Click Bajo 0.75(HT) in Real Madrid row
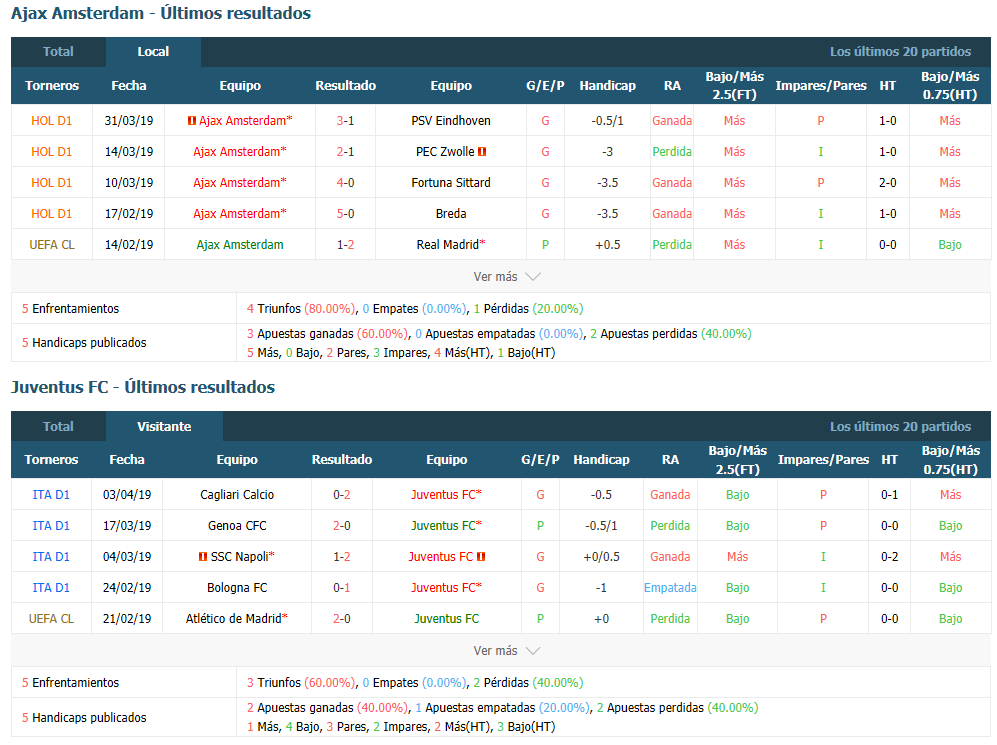Screen dimensions: 997x745 (x=950, y=245)
